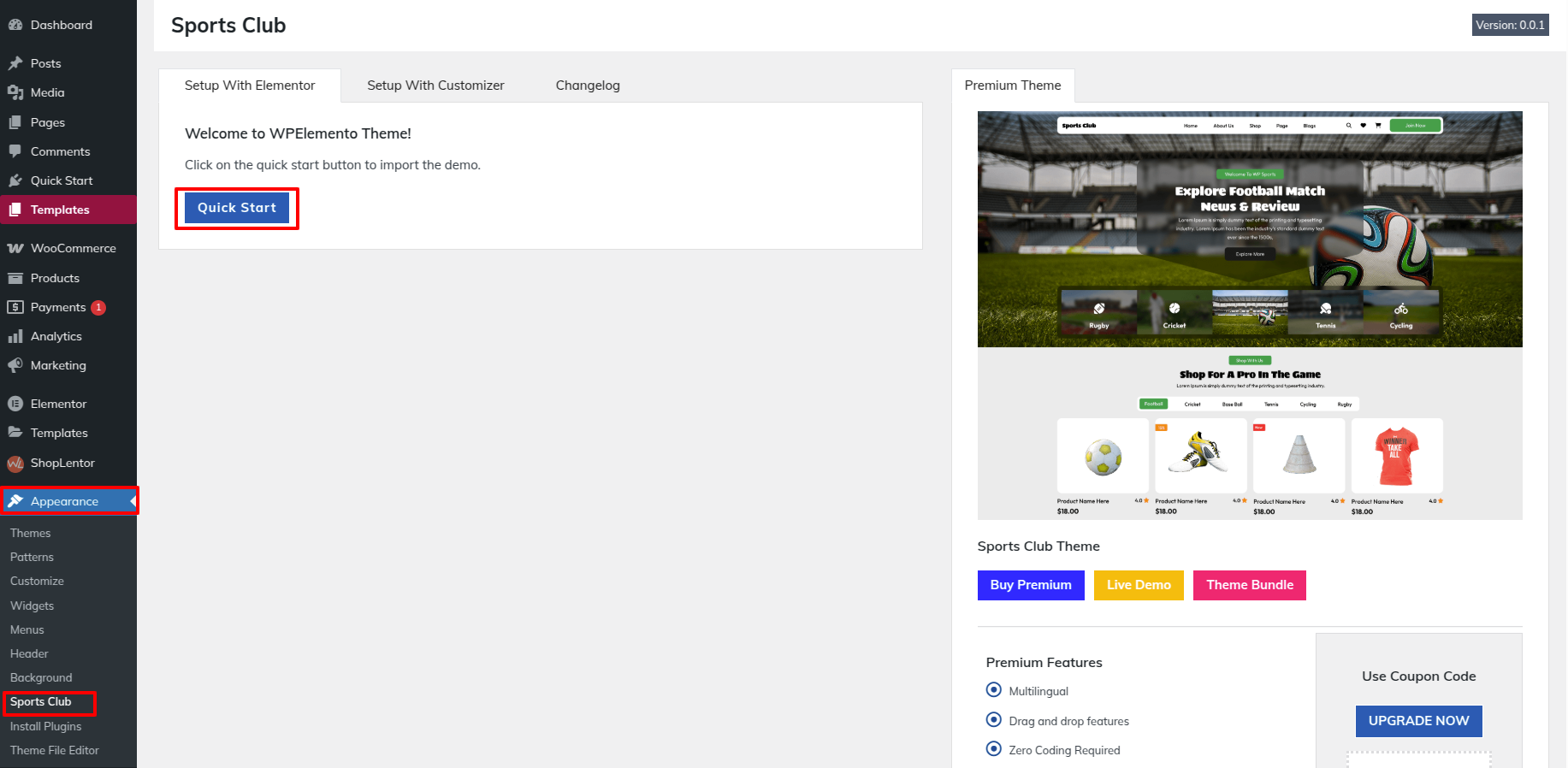Switch to Setup With Elementor tab

coord(250,86)
